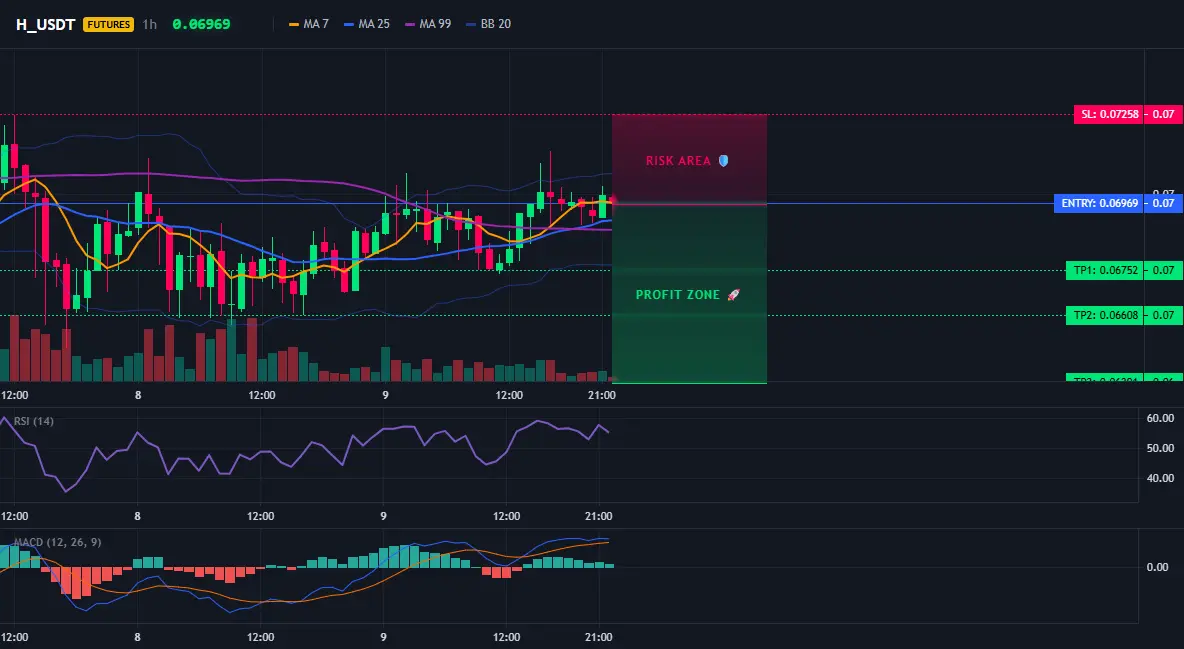
Task: Click the rocket icon beside PROFIT ZONE
Action: click(x=733, y=295)
